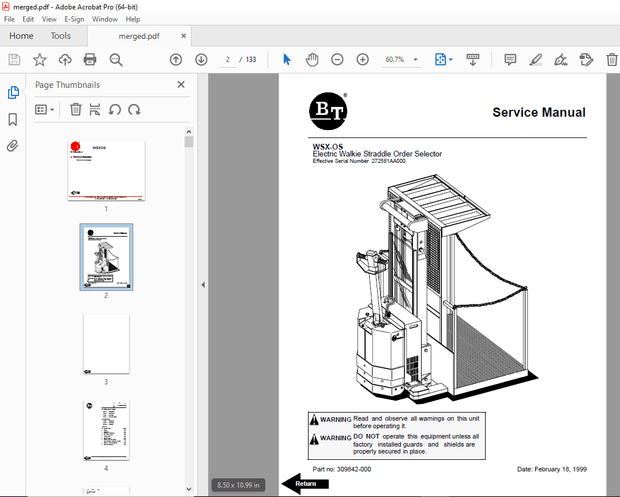
Task: Click the BT logo on the page
Action: tap(328, 111)
